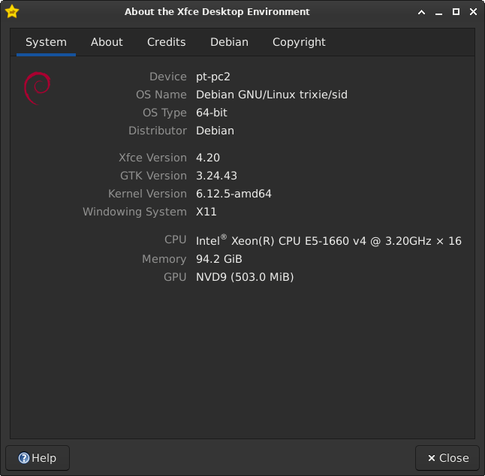Minimize the About Xfce window
The height and width of the screenshot is (476, 485).
pos(439,12)
